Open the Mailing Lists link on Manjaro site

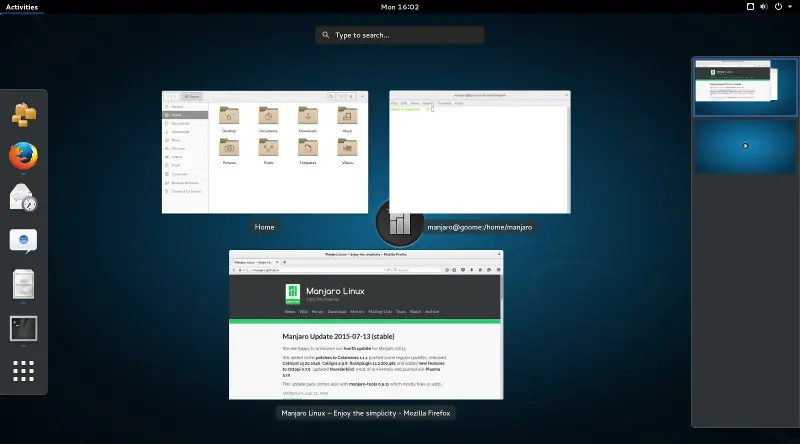(x=380, y=311)
